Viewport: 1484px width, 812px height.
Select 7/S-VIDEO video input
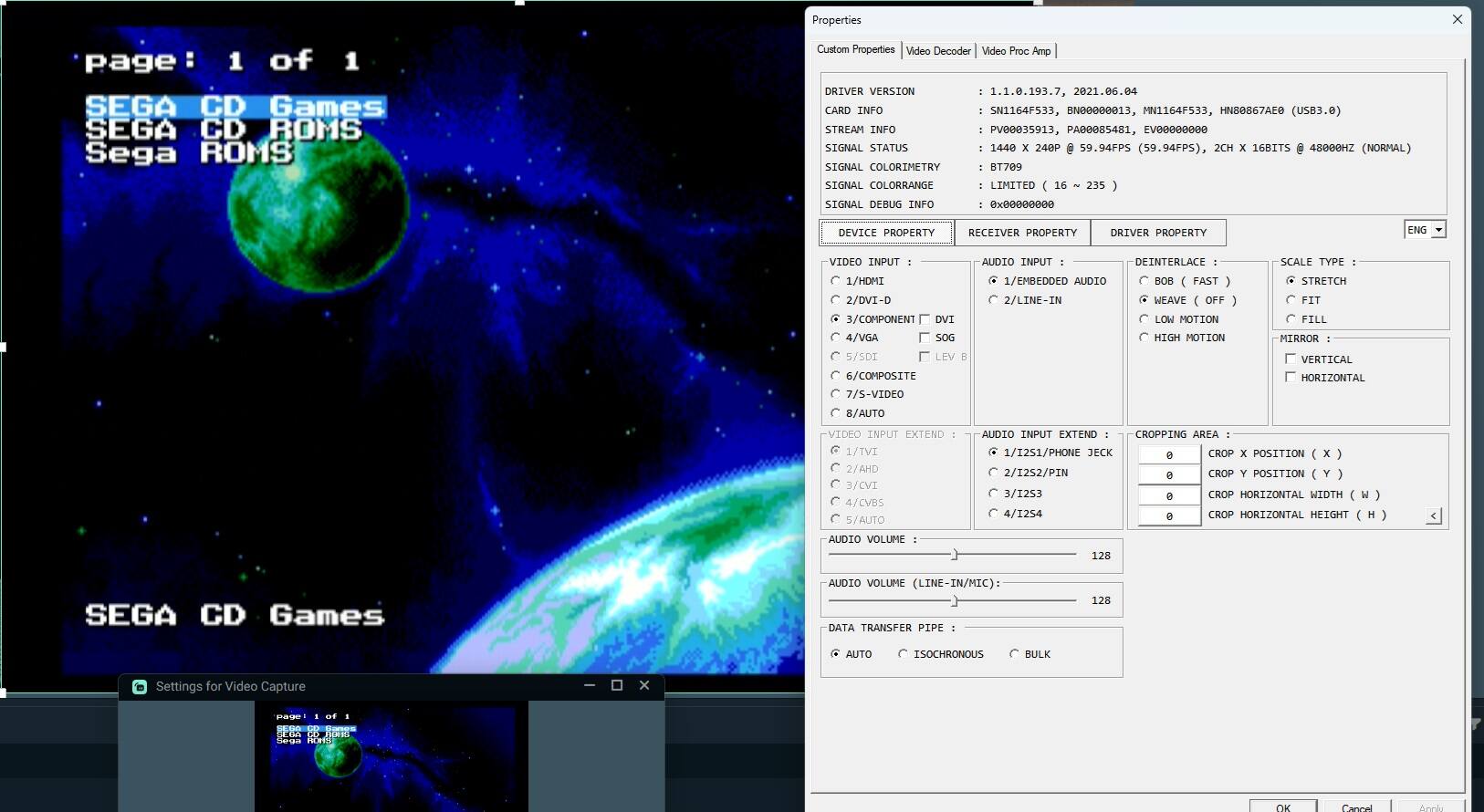[x=867, y=394]
